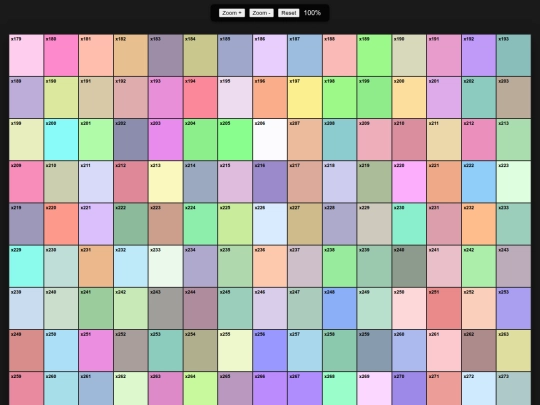
Task: Select the lavender x234 swatch
Action: [200, 266]
